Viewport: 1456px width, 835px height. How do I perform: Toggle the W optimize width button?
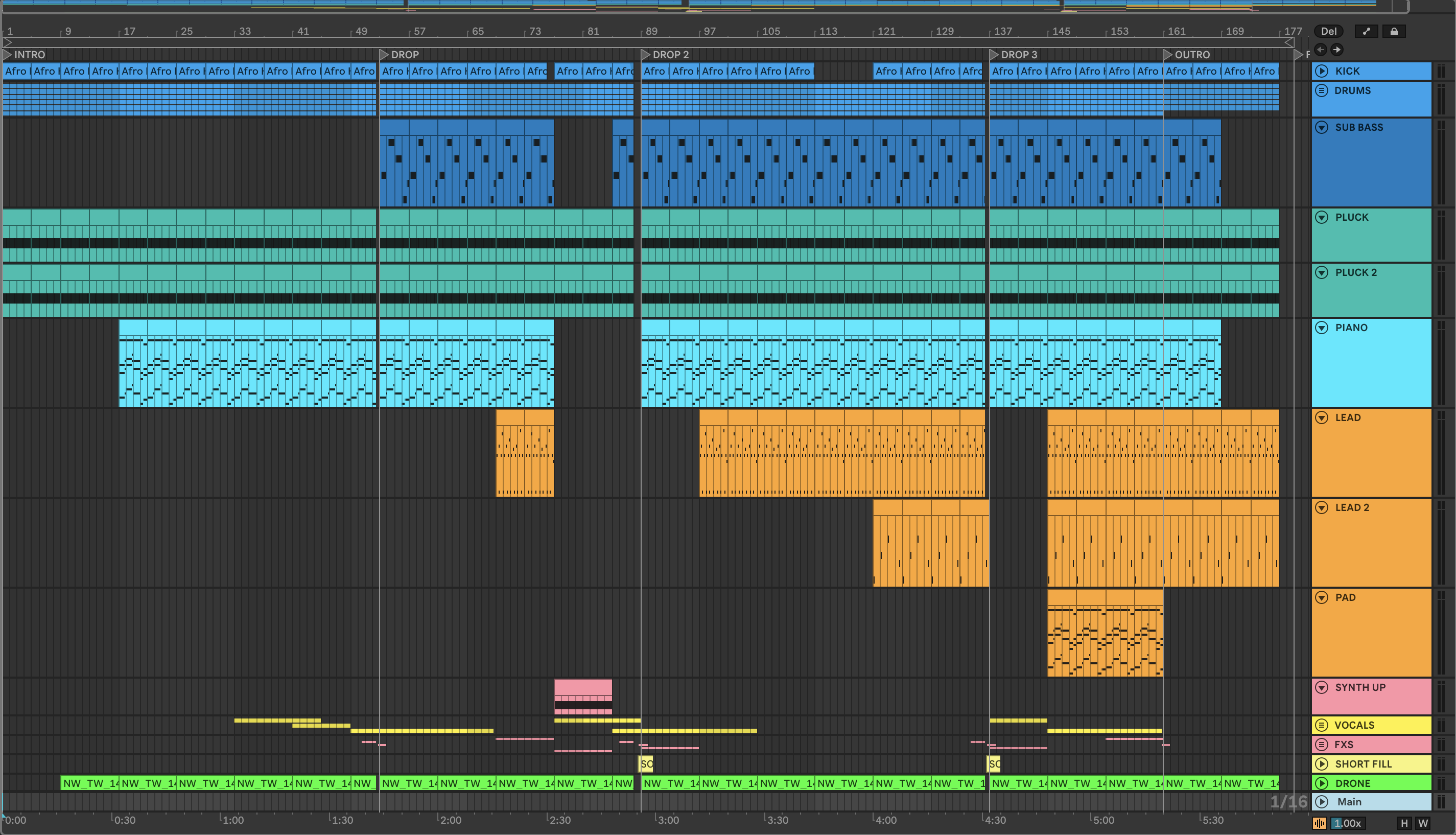point(1423,823)
